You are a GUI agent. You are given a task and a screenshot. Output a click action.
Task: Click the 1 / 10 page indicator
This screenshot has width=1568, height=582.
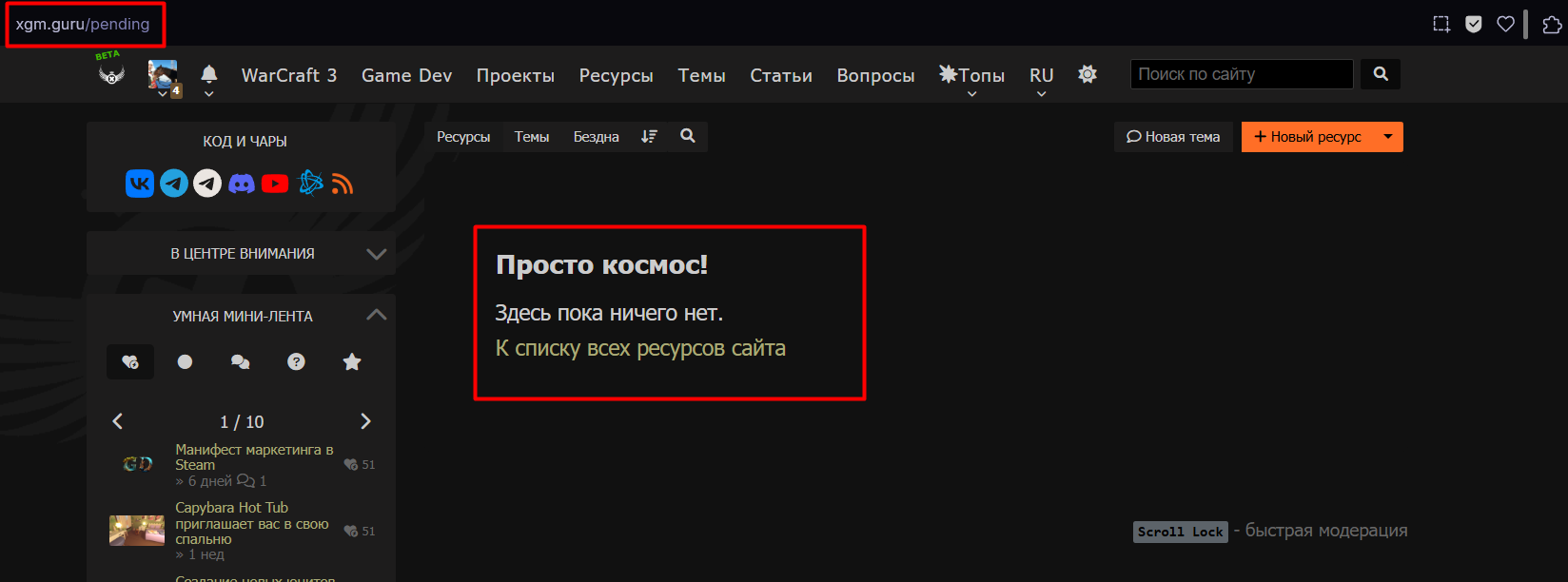(x=242, y=422)
